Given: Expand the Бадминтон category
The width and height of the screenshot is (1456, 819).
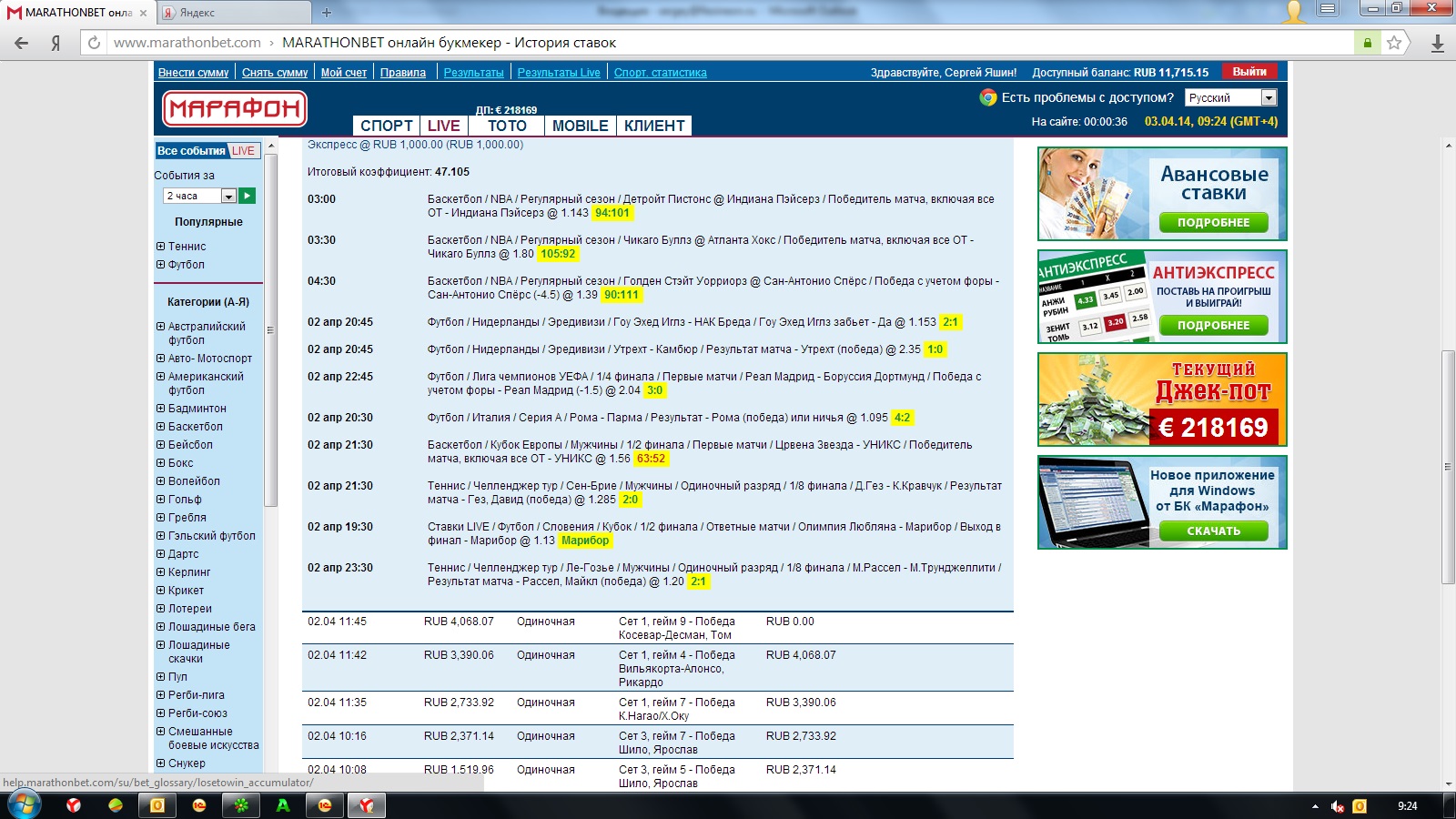Looking at the screenshot, I should point(160,409).
